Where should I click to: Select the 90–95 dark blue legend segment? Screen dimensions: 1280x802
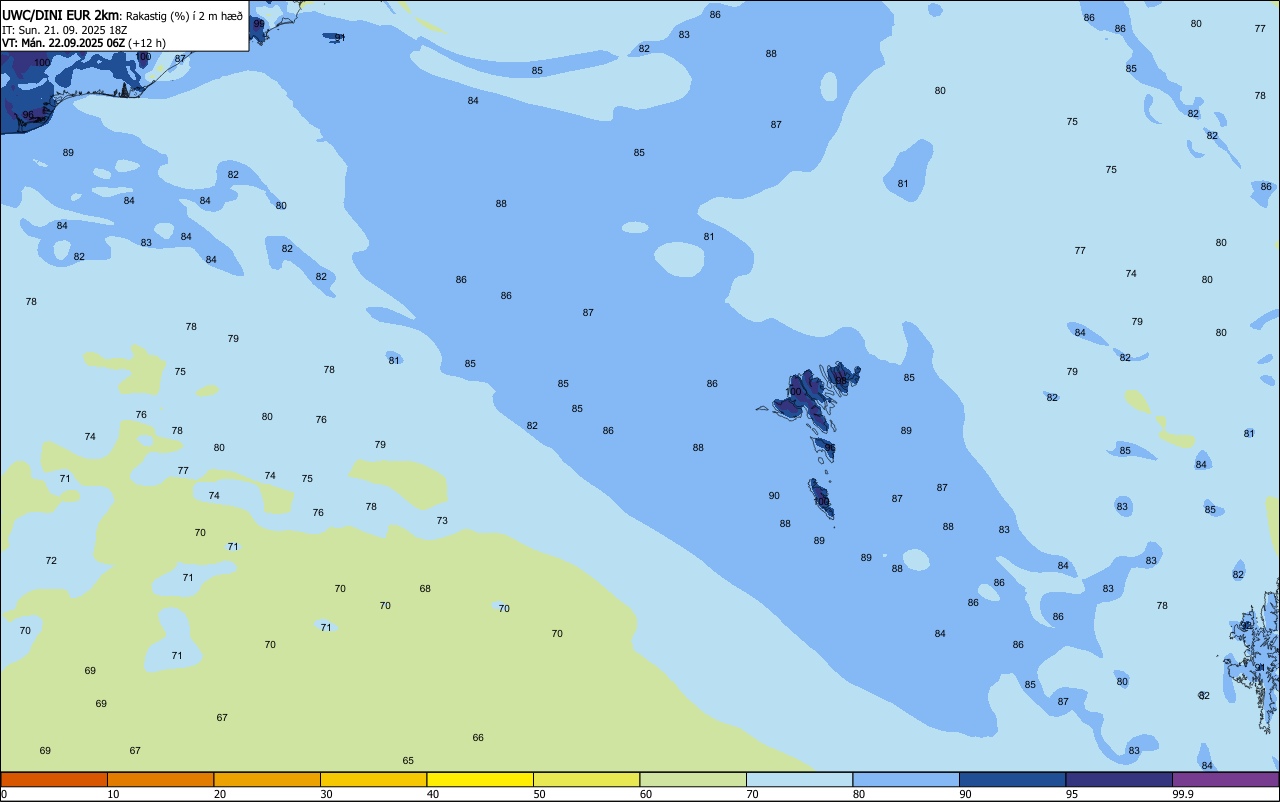[x=1012, y=779]
